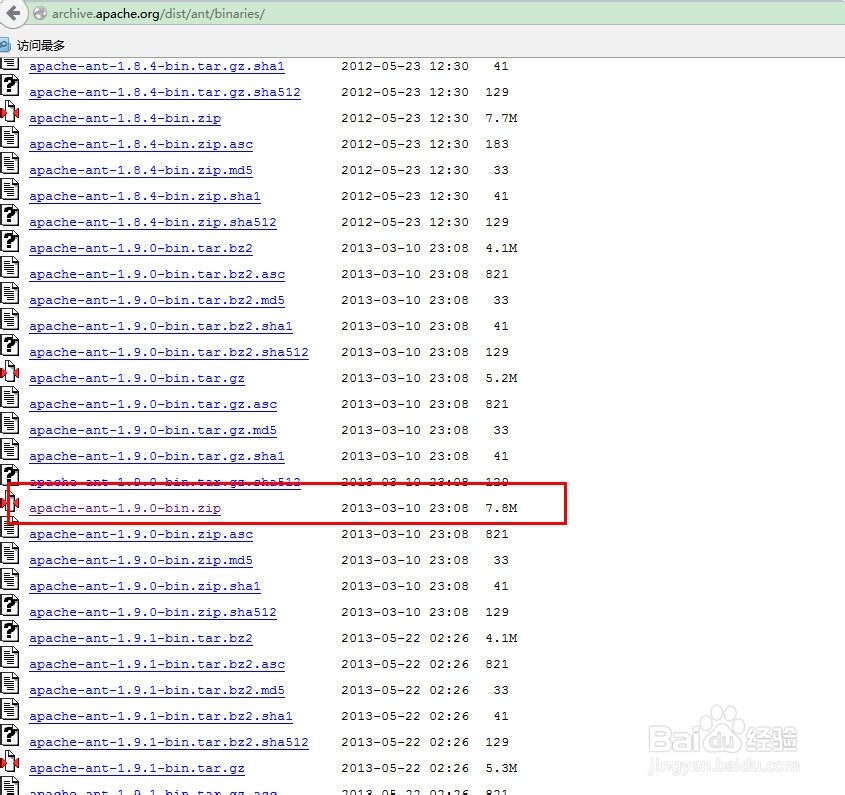Click the text file icon beside apache-ant-1.8.4-bin.zip.sha1

click(10, 190)
